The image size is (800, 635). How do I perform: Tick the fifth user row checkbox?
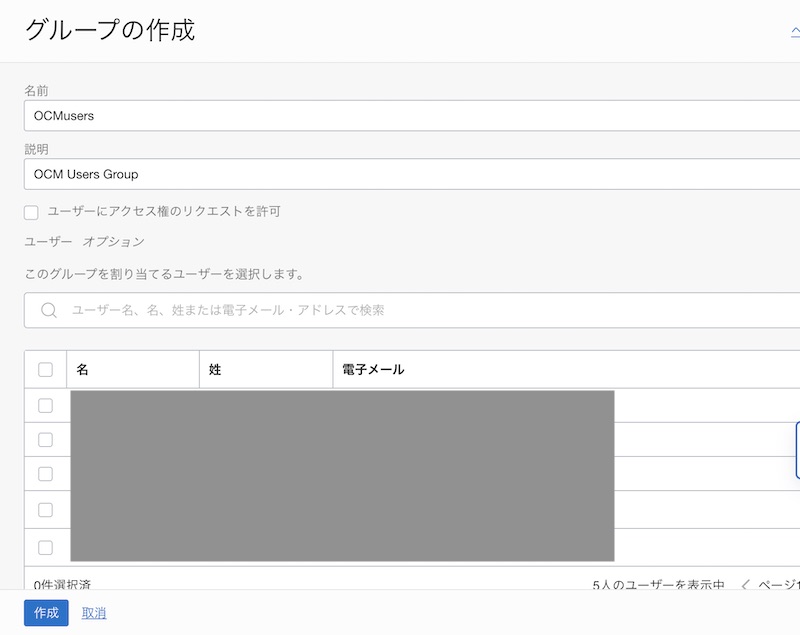click(45, 546)
